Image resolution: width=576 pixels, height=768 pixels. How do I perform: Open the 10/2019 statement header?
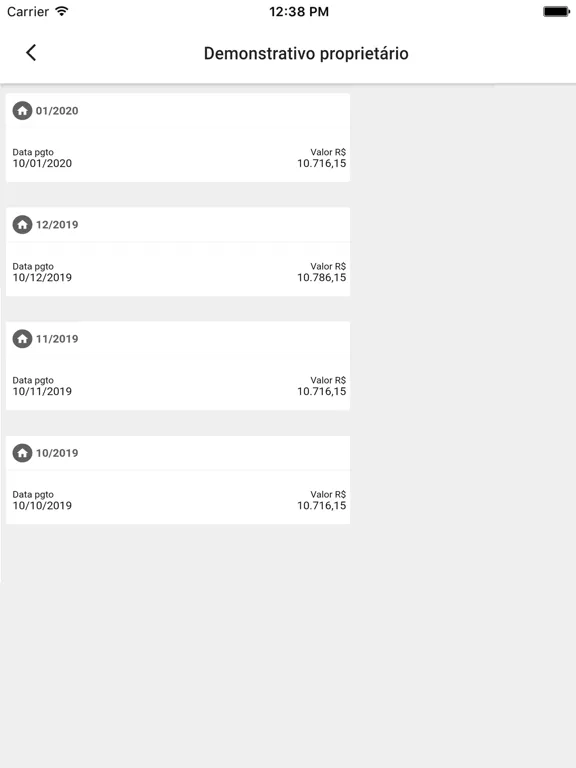coord(178,453)
